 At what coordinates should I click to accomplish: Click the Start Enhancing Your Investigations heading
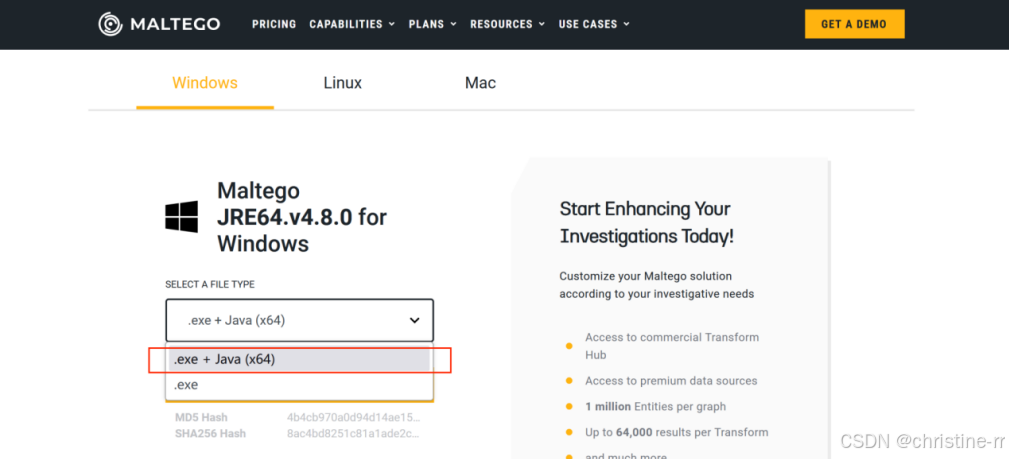tap(646, 222)
